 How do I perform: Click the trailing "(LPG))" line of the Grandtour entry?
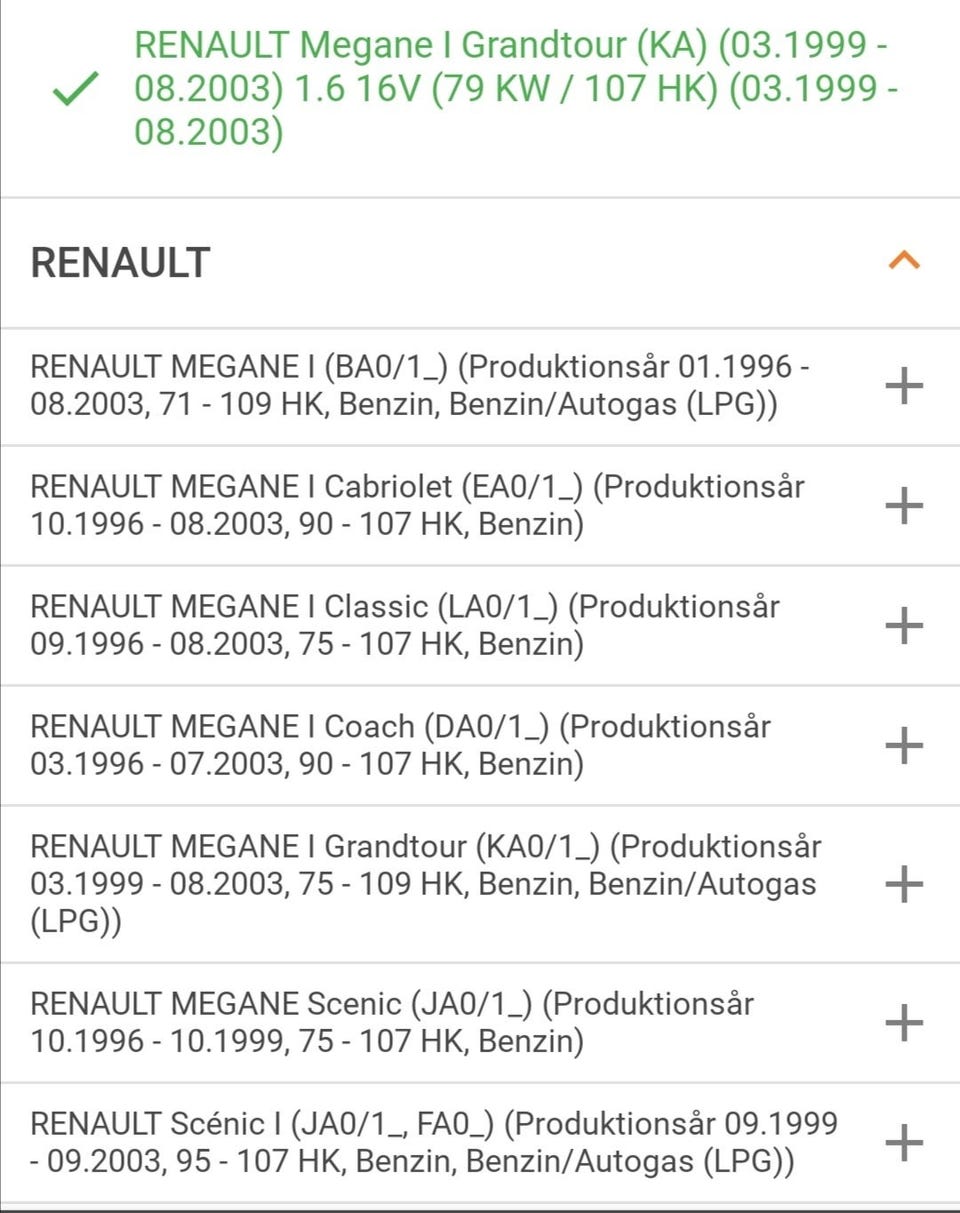76,922
